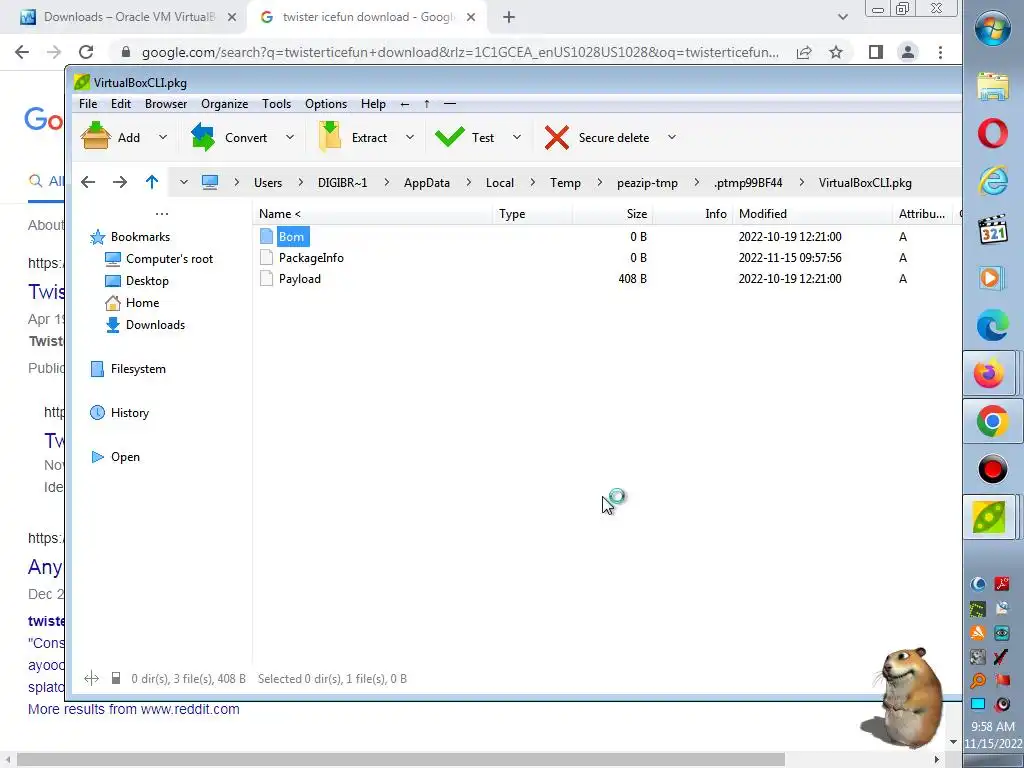Open the Test dropdown arrow

pyautogui.click(x=517, y=137)
